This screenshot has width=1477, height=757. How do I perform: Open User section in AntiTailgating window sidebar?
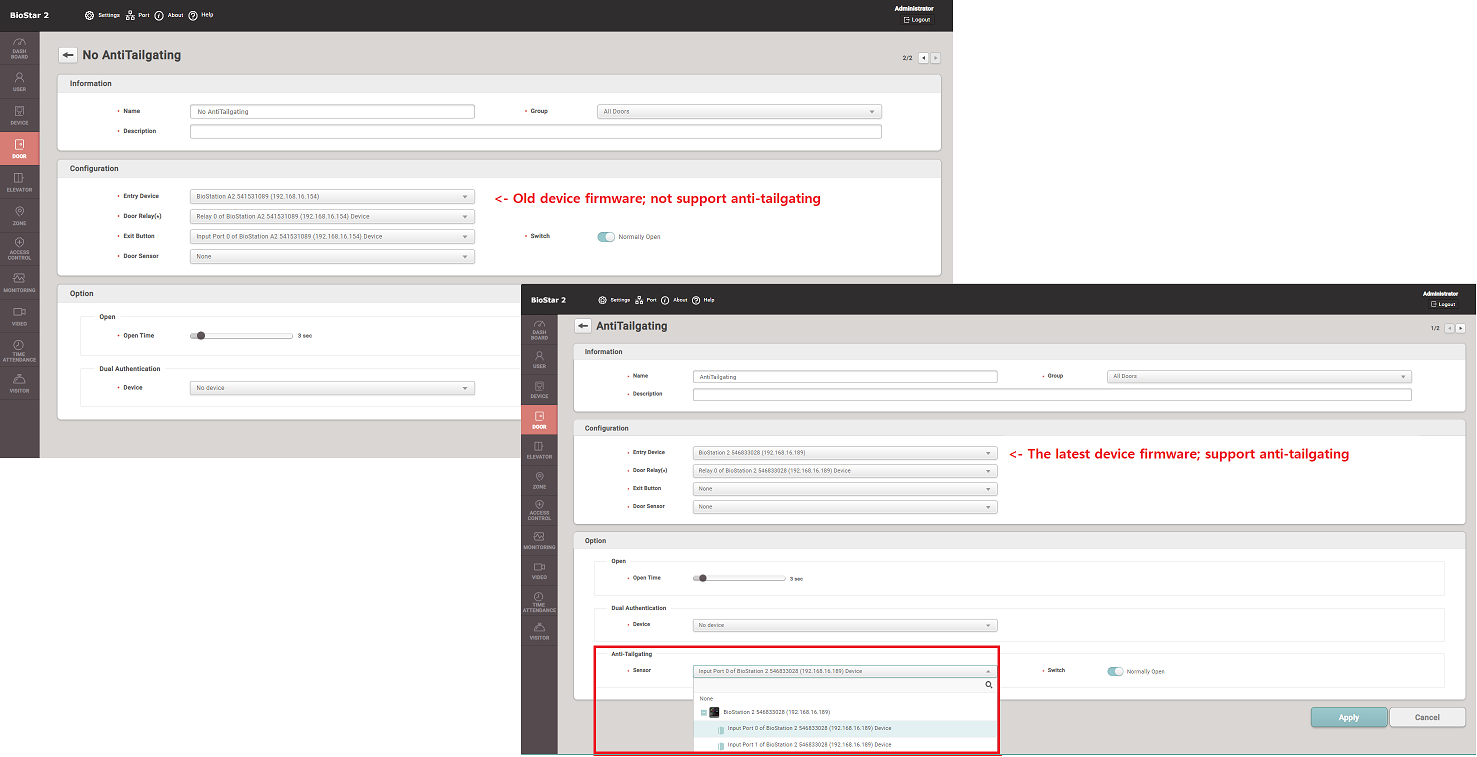click(539, 359)
